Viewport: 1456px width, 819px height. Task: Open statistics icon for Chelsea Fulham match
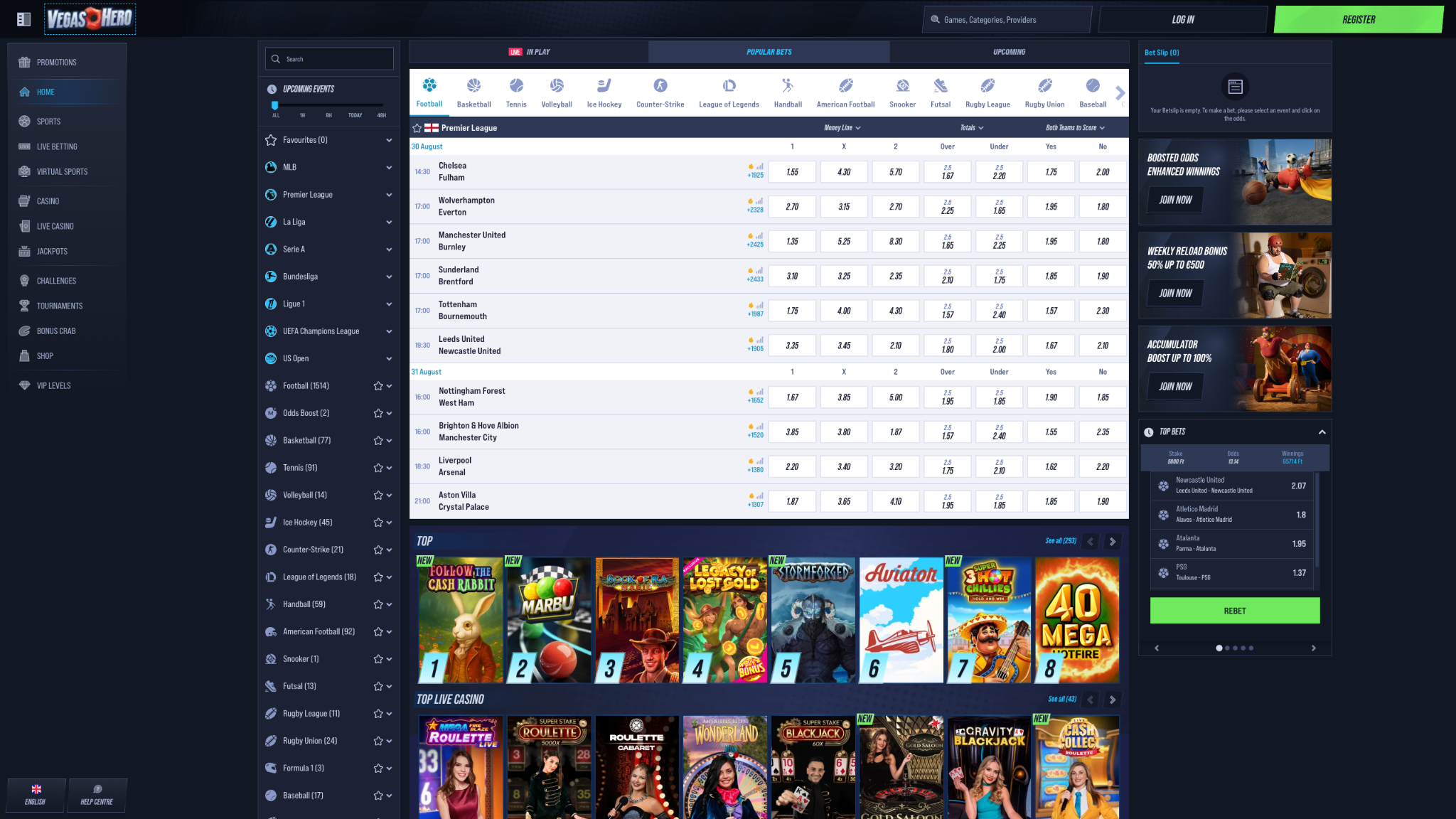click(x=760, y=166)
